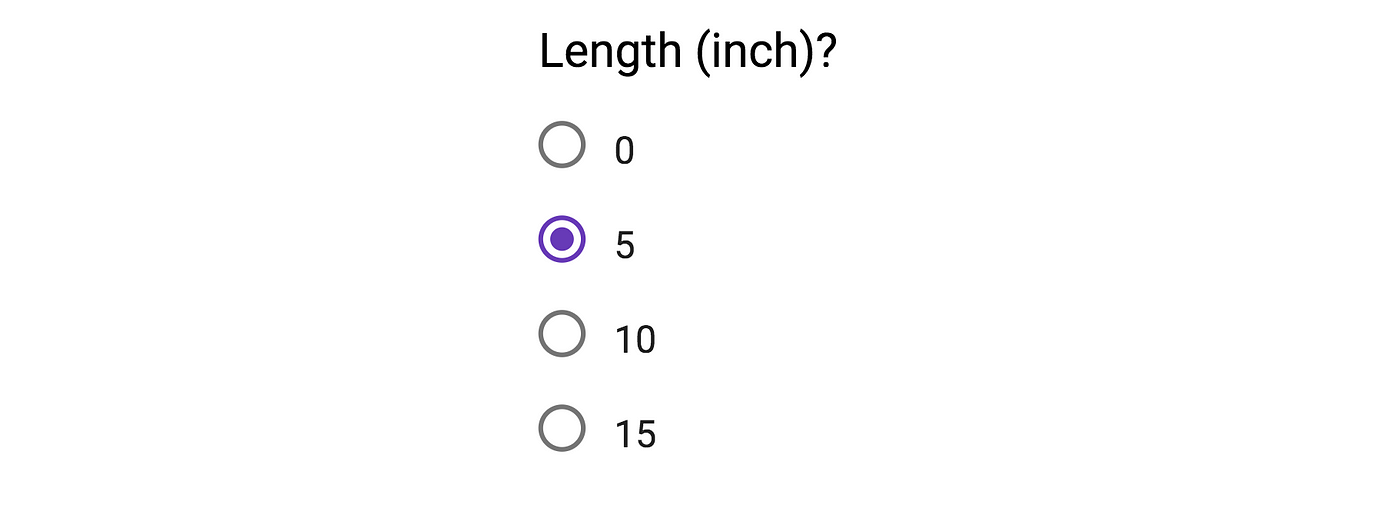Viewport: 1400px width, 515px height.
Task: Click the "0" option label text
Action: (x=624, y=151)
